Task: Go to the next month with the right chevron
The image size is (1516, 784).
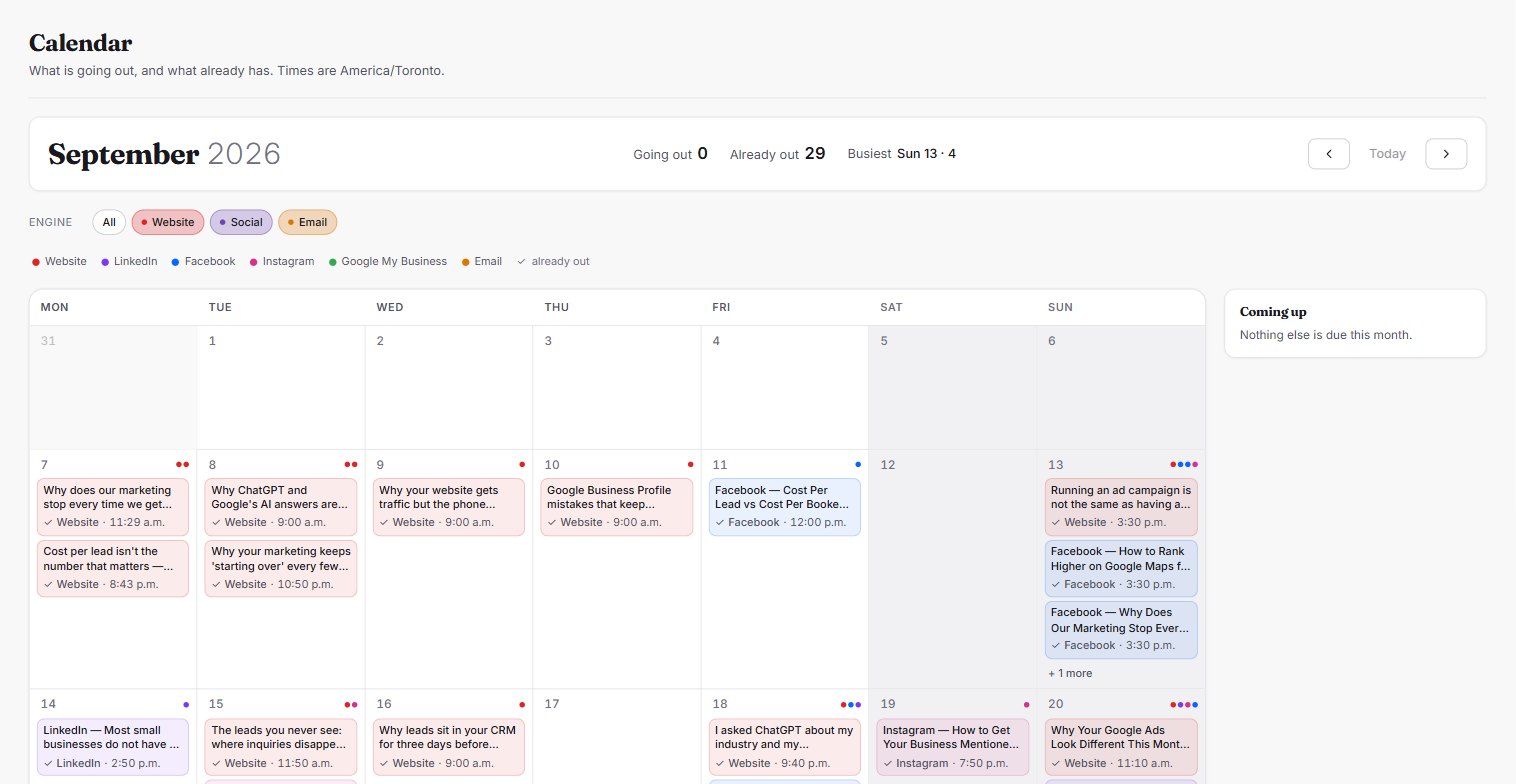Action: 1446,154
